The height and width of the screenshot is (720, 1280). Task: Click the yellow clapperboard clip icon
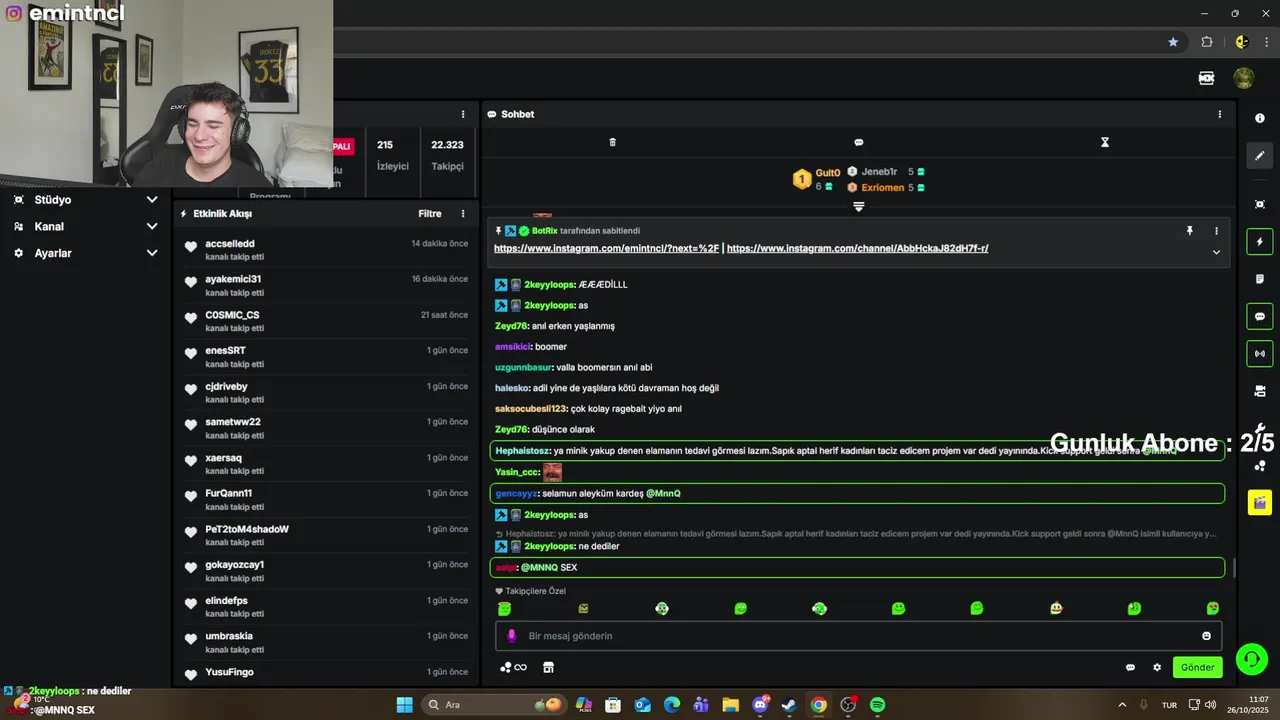pyautogui.click(x=1259, y=502)
